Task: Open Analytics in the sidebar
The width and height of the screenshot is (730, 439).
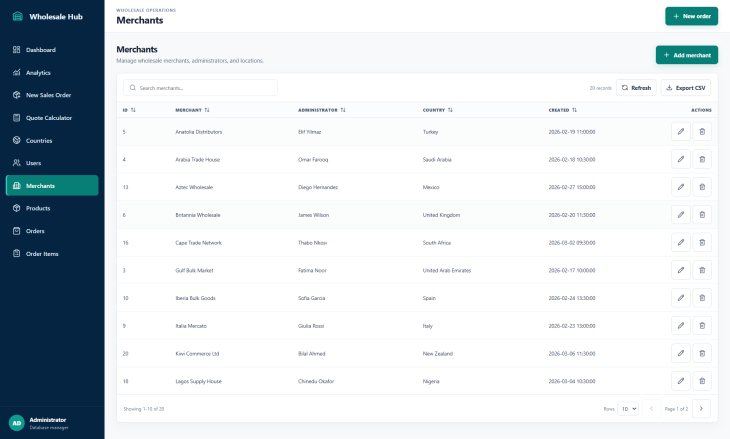Action: [52, 73]
